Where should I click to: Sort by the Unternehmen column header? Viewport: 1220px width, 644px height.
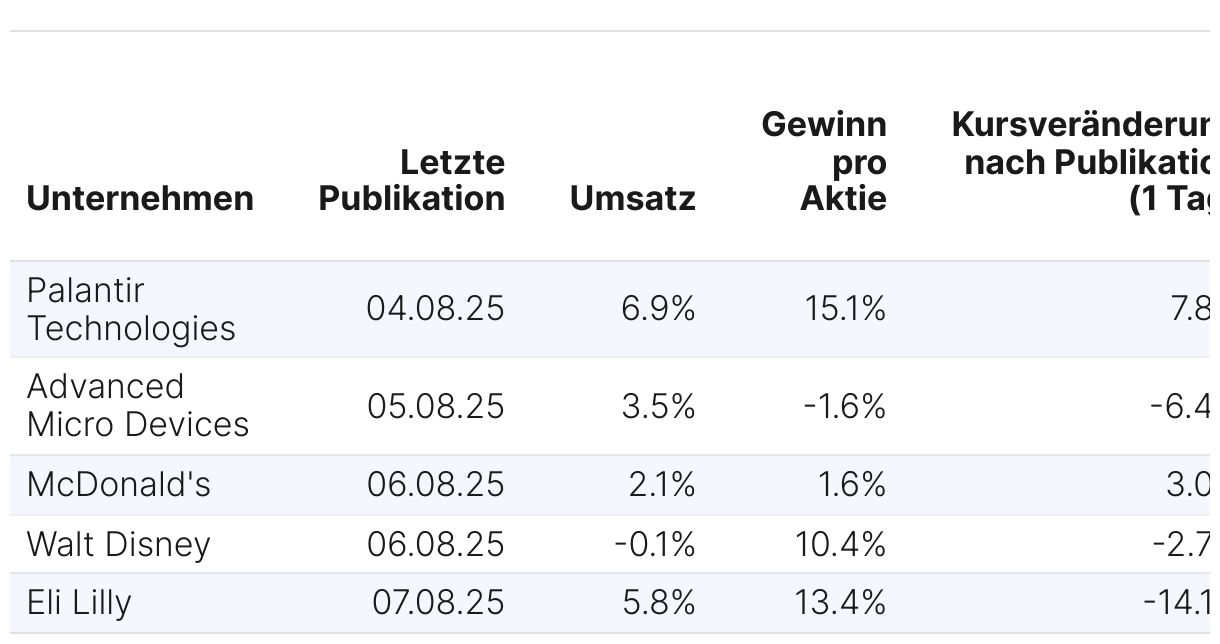point(140,198)
